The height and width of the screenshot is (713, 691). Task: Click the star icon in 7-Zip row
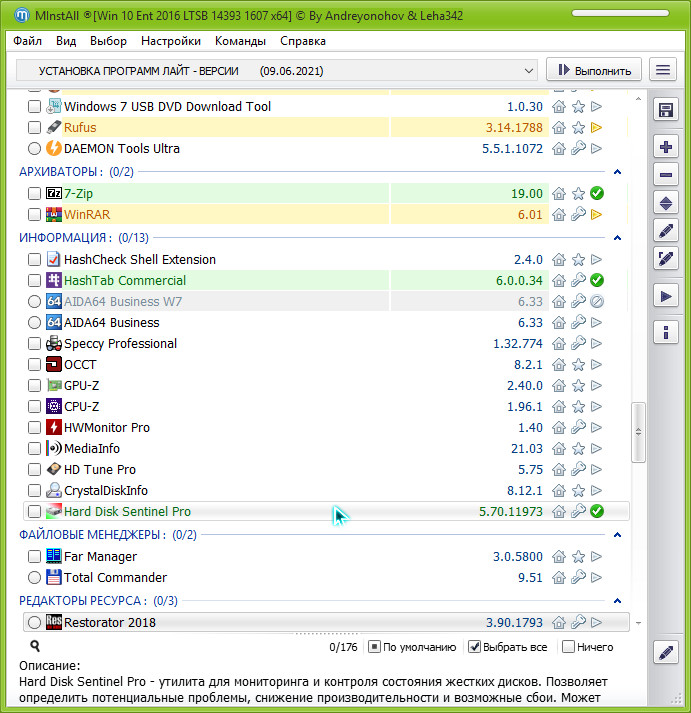[x=578, y=194]
